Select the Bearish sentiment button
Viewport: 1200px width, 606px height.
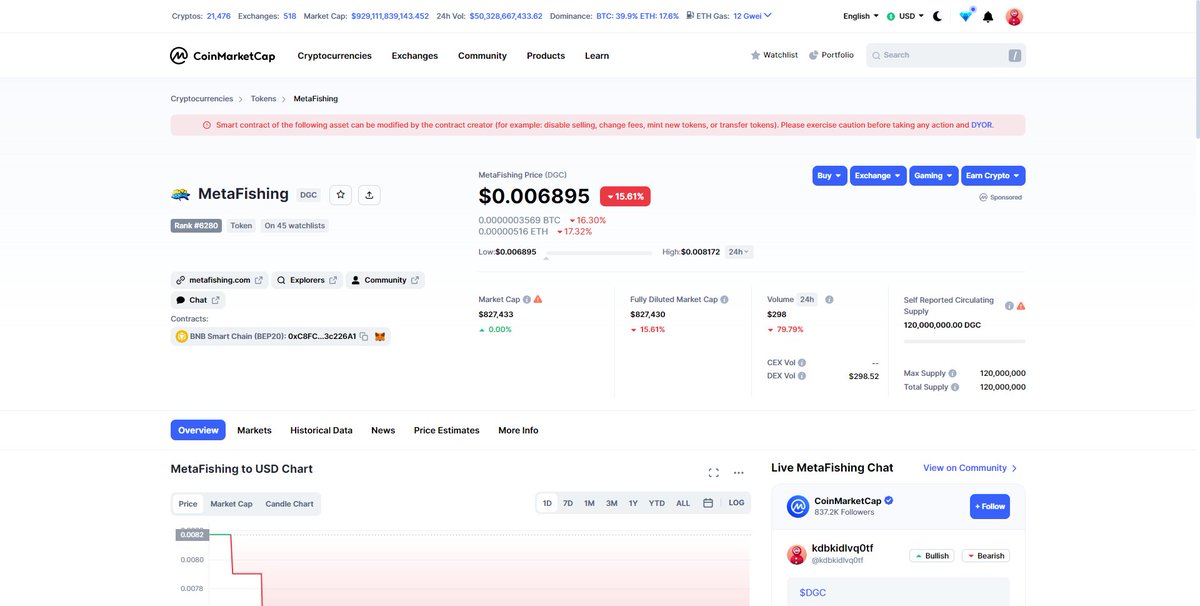[985, 555]
